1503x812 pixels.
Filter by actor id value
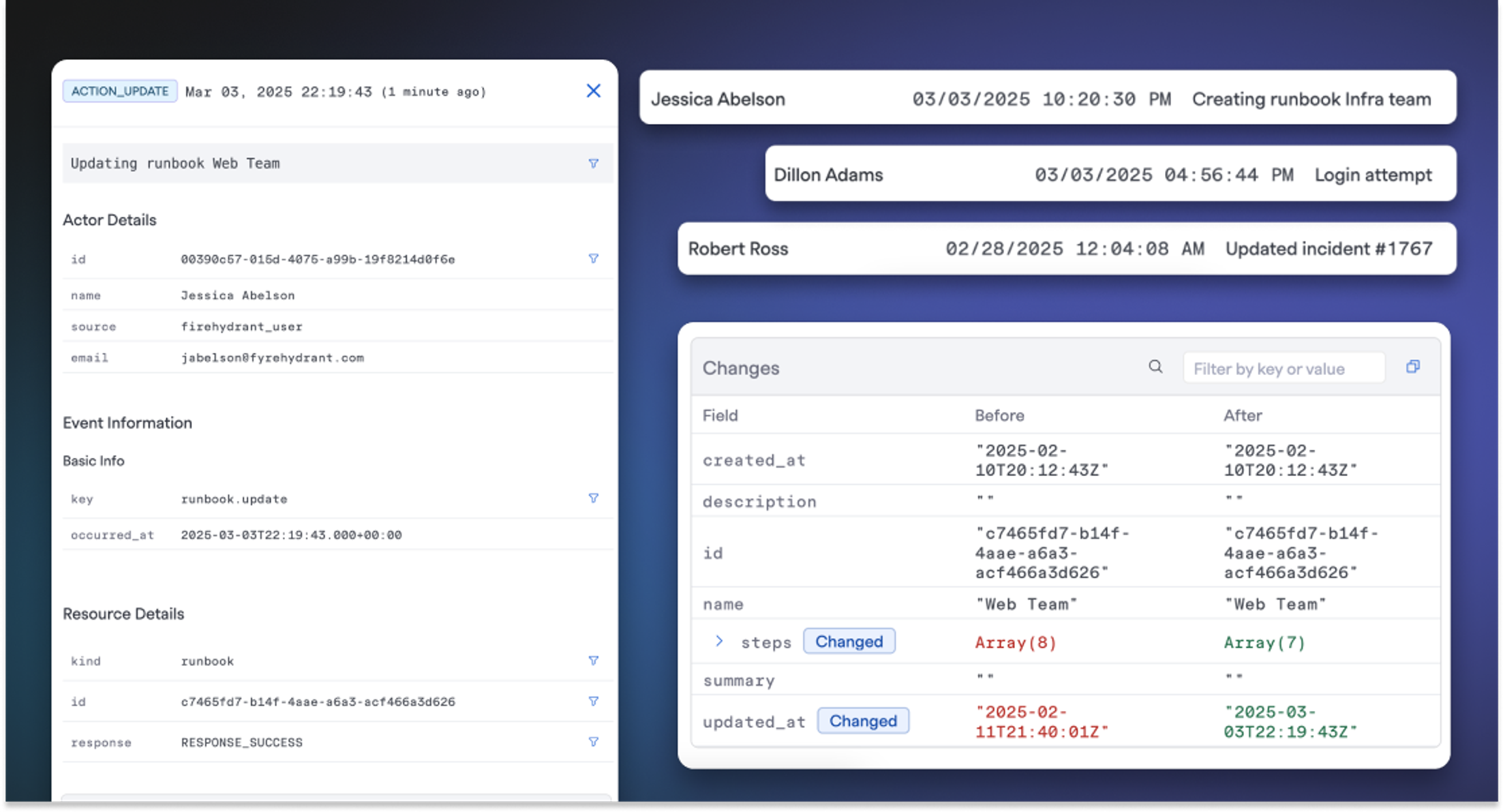(593, 259)
